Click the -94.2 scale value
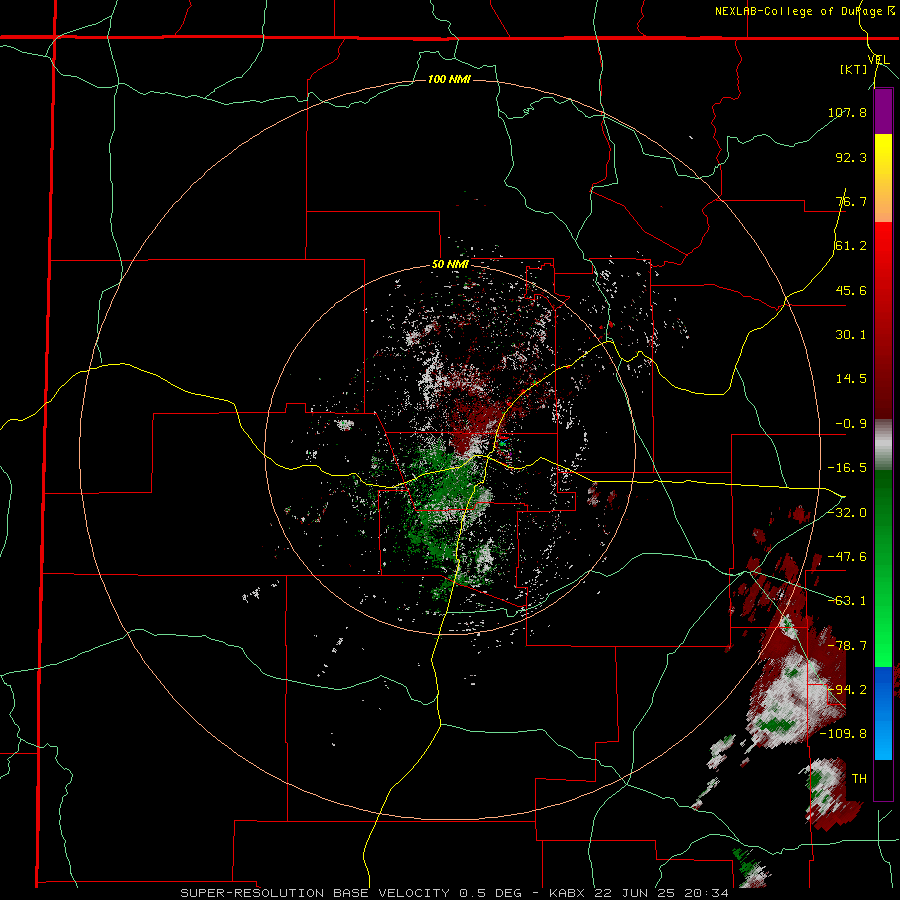Screen dimensions: 900x900 click(x=847, y=690)
